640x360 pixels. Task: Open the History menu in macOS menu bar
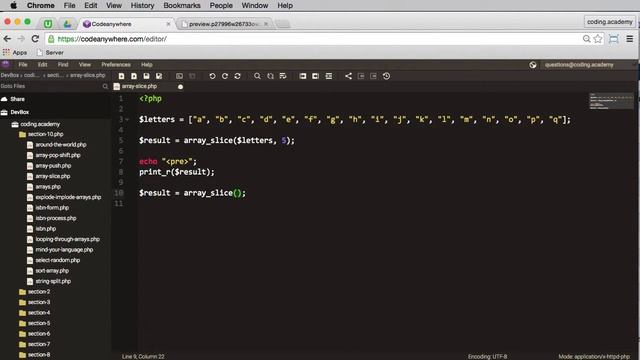tap(142, 5)
